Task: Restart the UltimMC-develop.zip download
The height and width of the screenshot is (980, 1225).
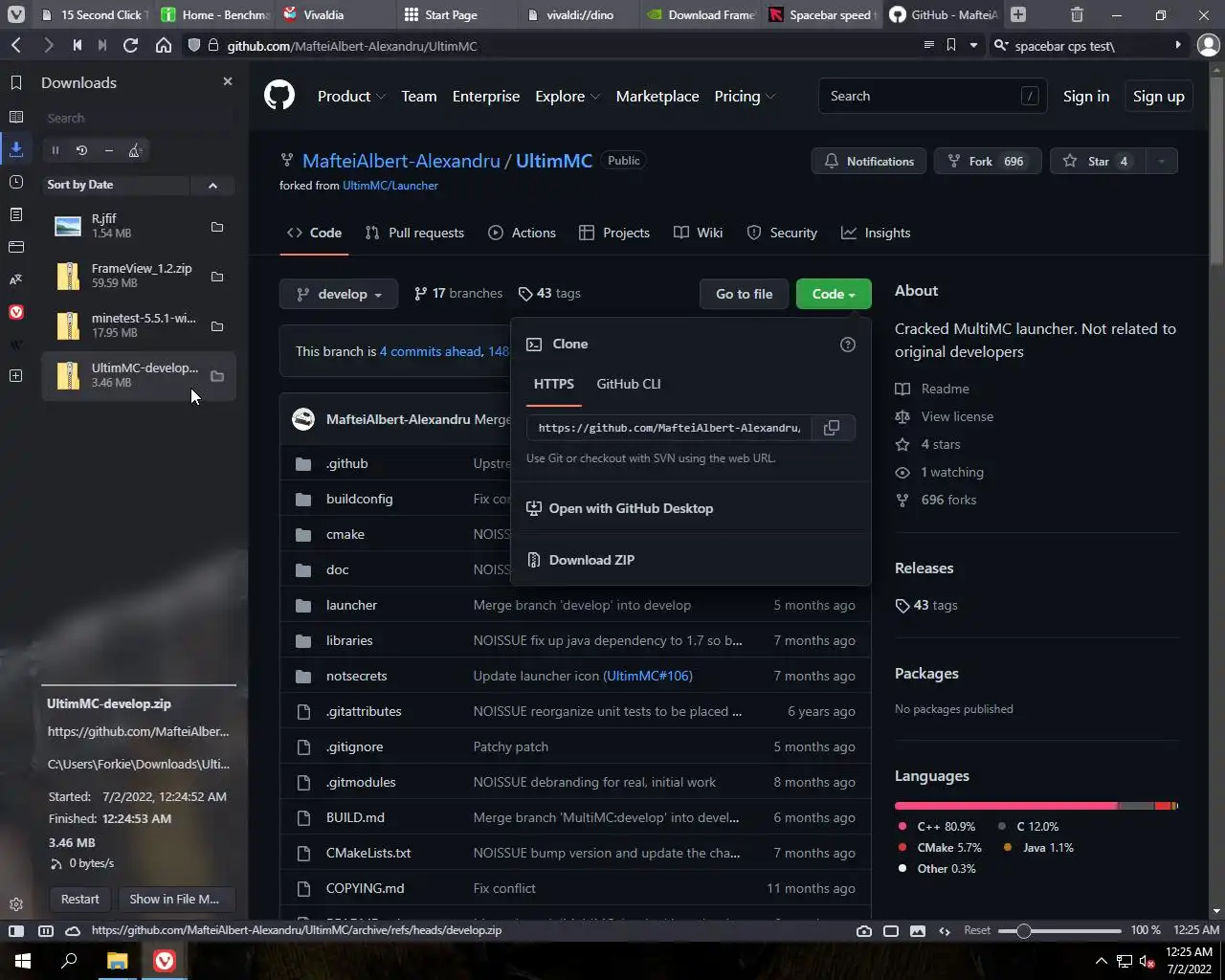Action: click(x=79, y=899)
